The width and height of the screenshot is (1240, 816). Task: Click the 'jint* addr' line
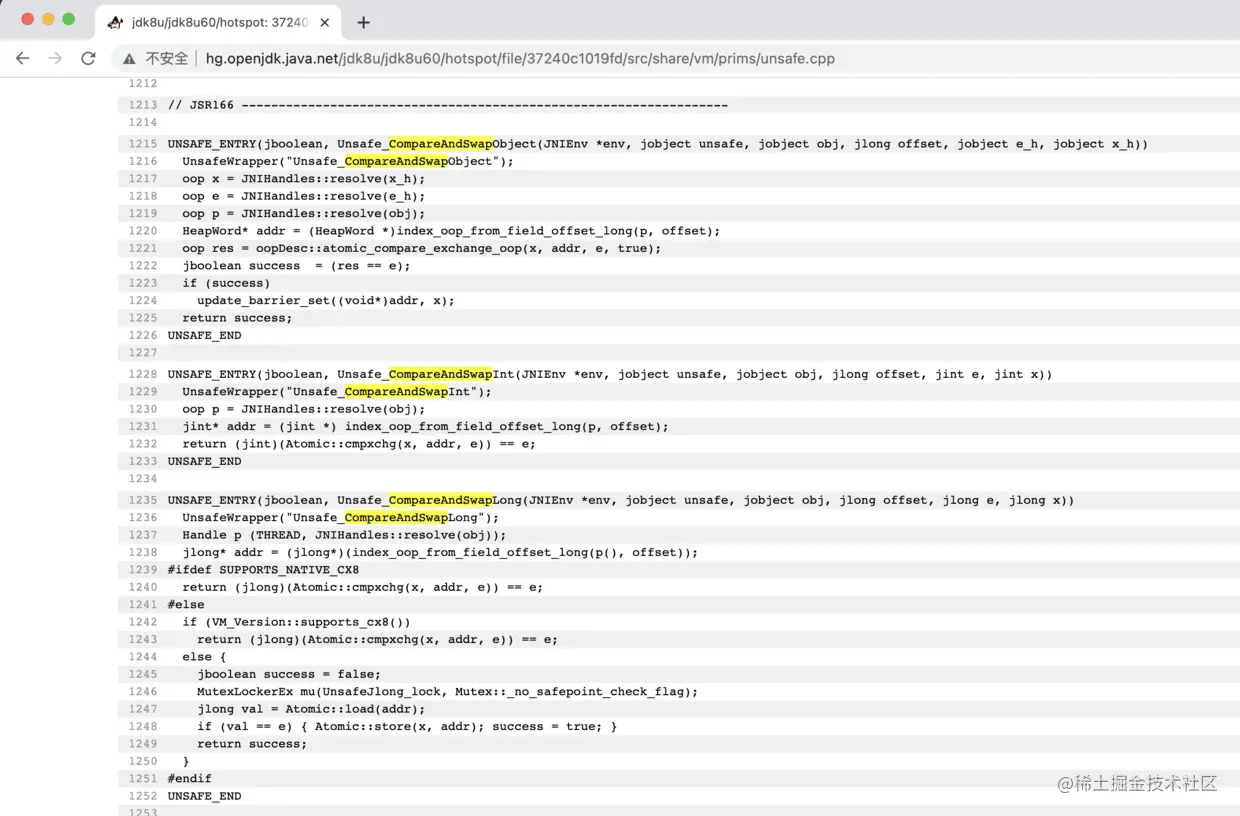click(425, 426)
